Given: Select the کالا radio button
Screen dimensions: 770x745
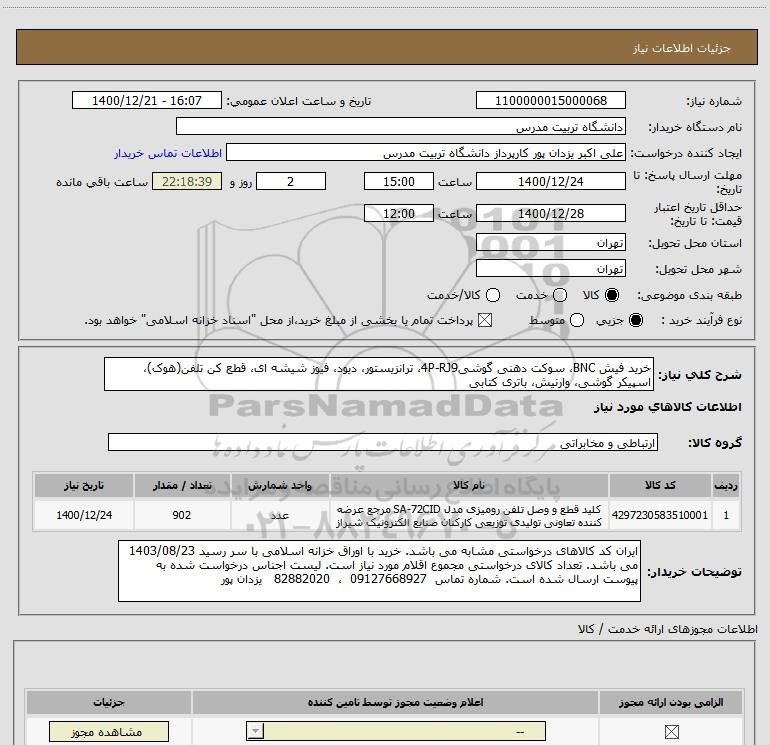Looking at the screenshot, I should 612,295.
